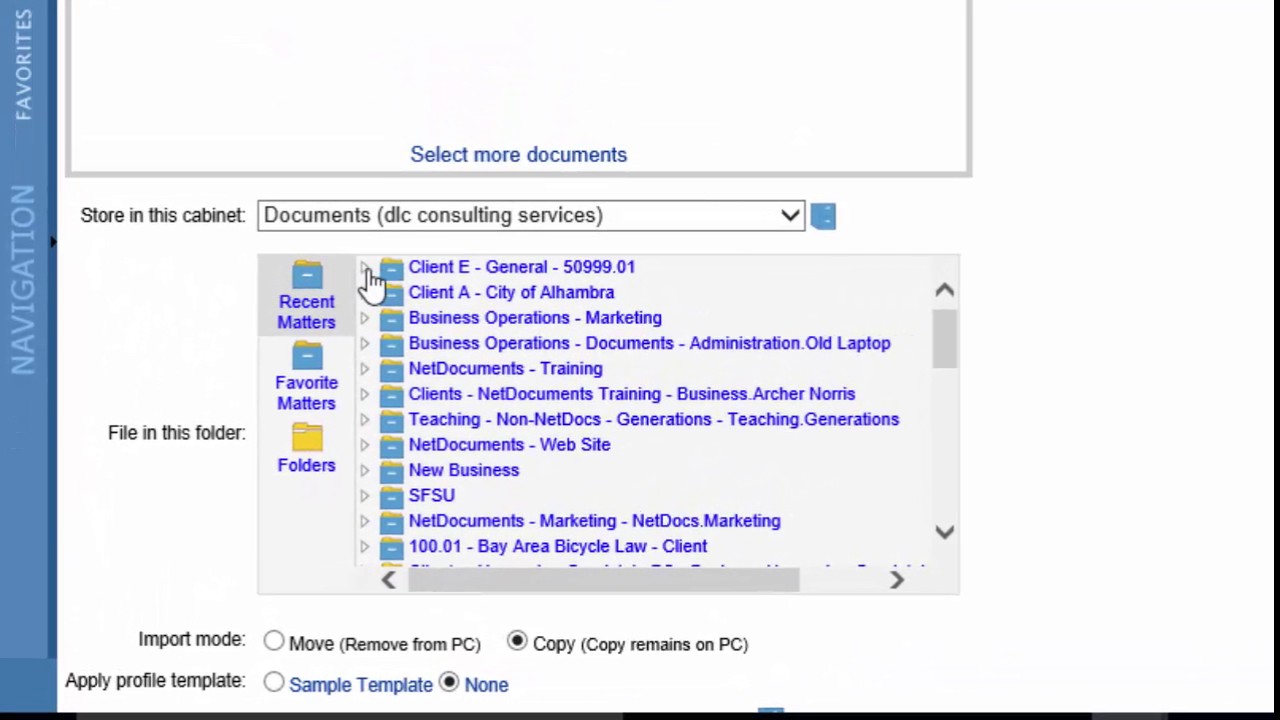
Task: Expand 100.01 - Bay Area Bicycle Law node
Action: [364, 547]
